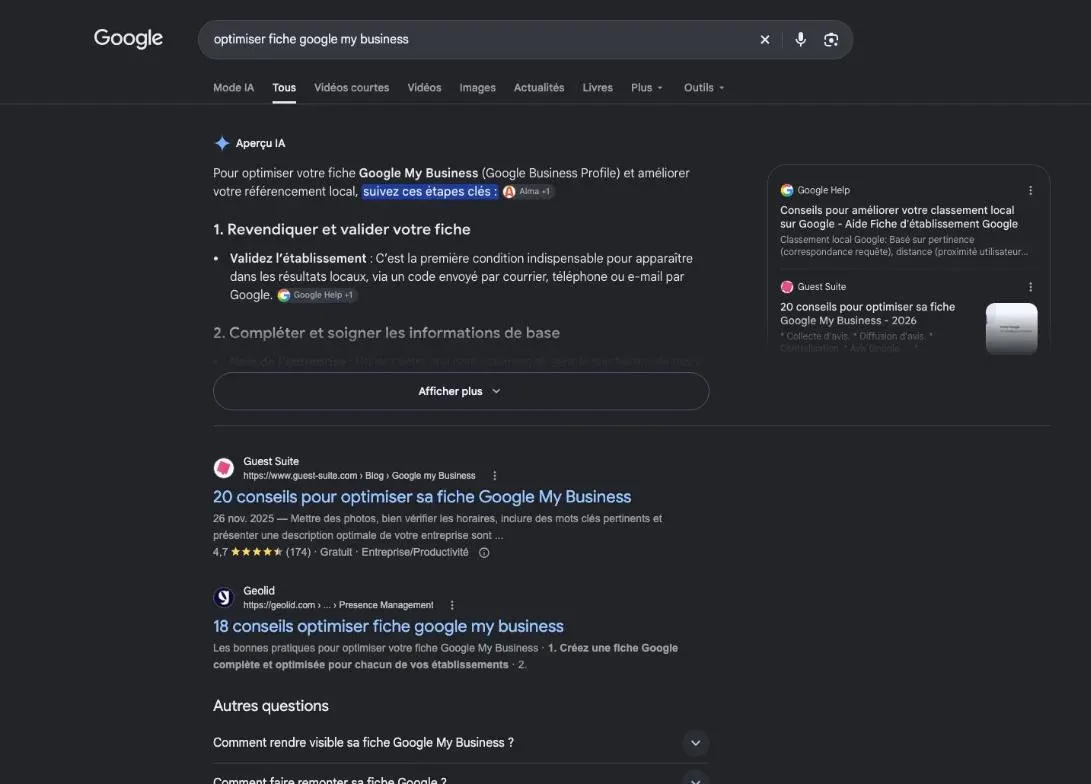Click heading Revendiquer et valider votre fiche
This screenshot has height=784, width=1091.
342,230
